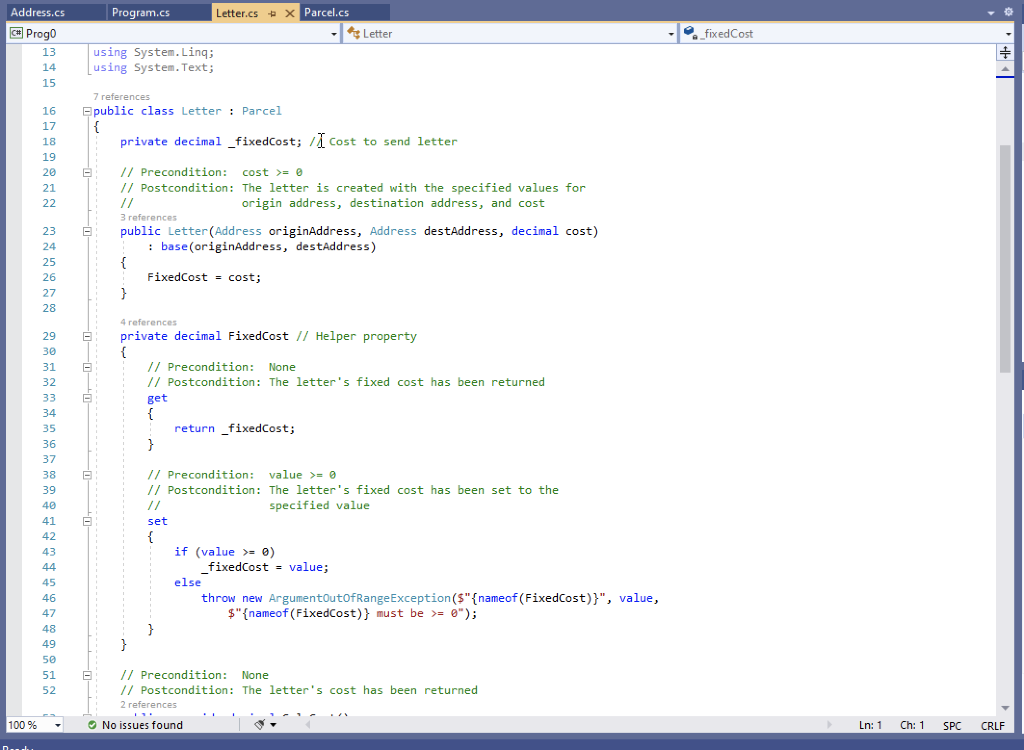Screen dimensions: 1024x750
Task: Open the 4 references CodeLens link
Action: tap(148, 322)
